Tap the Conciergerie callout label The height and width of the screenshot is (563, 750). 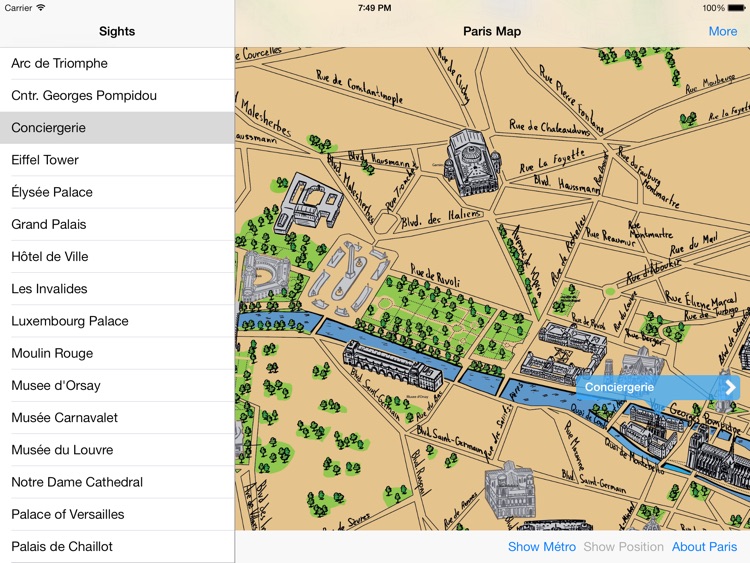619,387
